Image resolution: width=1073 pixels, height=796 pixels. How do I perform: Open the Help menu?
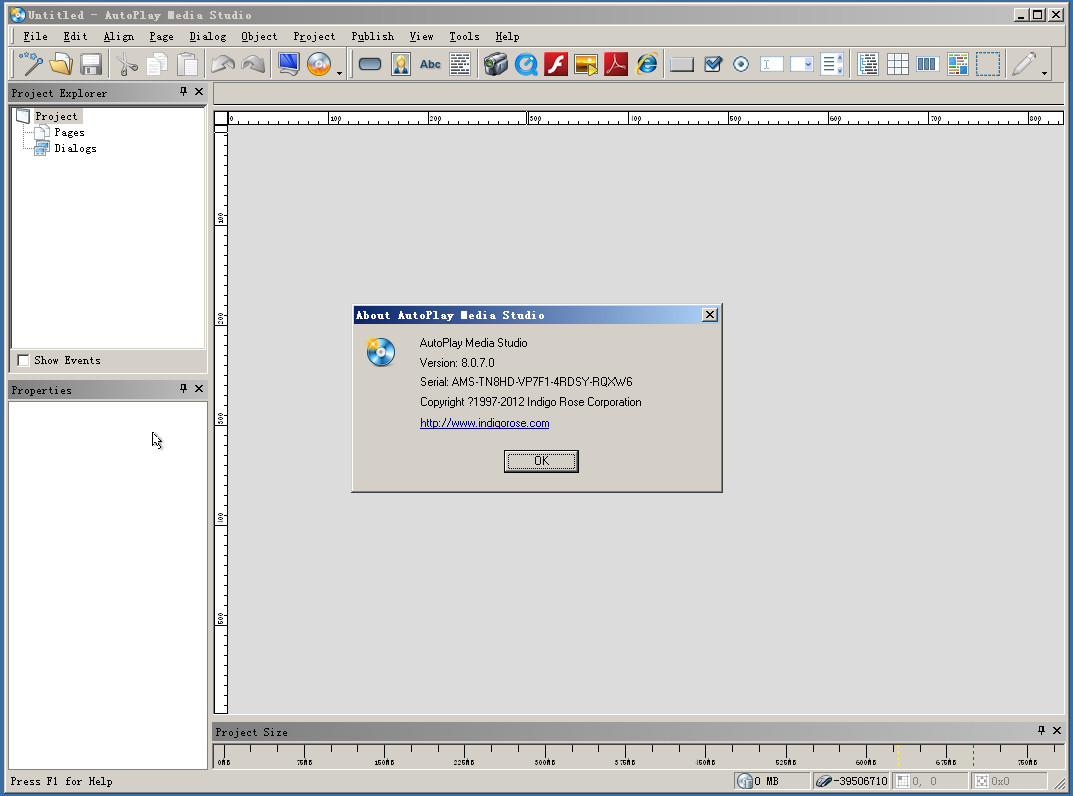coord(507,36)
